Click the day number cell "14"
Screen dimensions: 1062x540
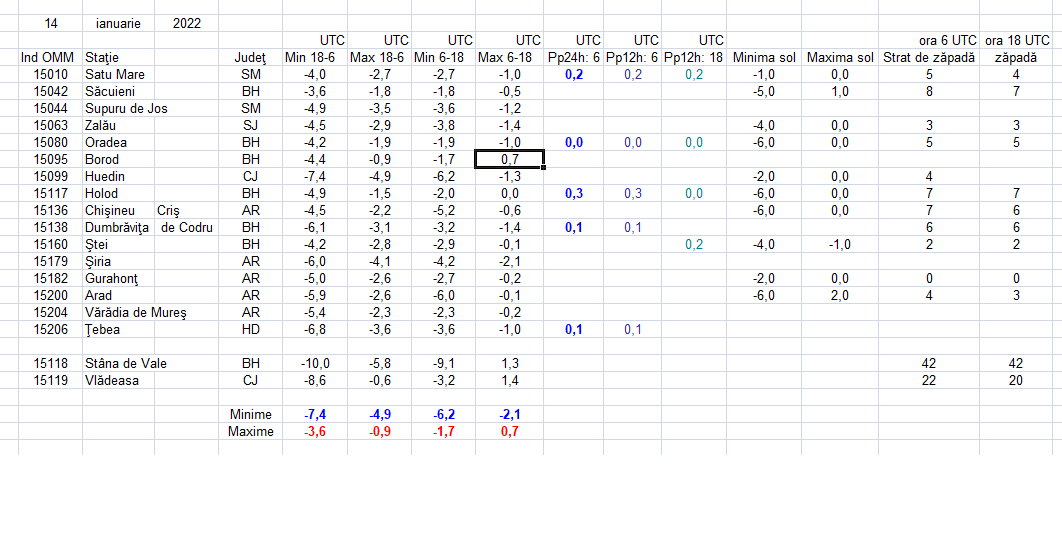(x=51, y=24)
